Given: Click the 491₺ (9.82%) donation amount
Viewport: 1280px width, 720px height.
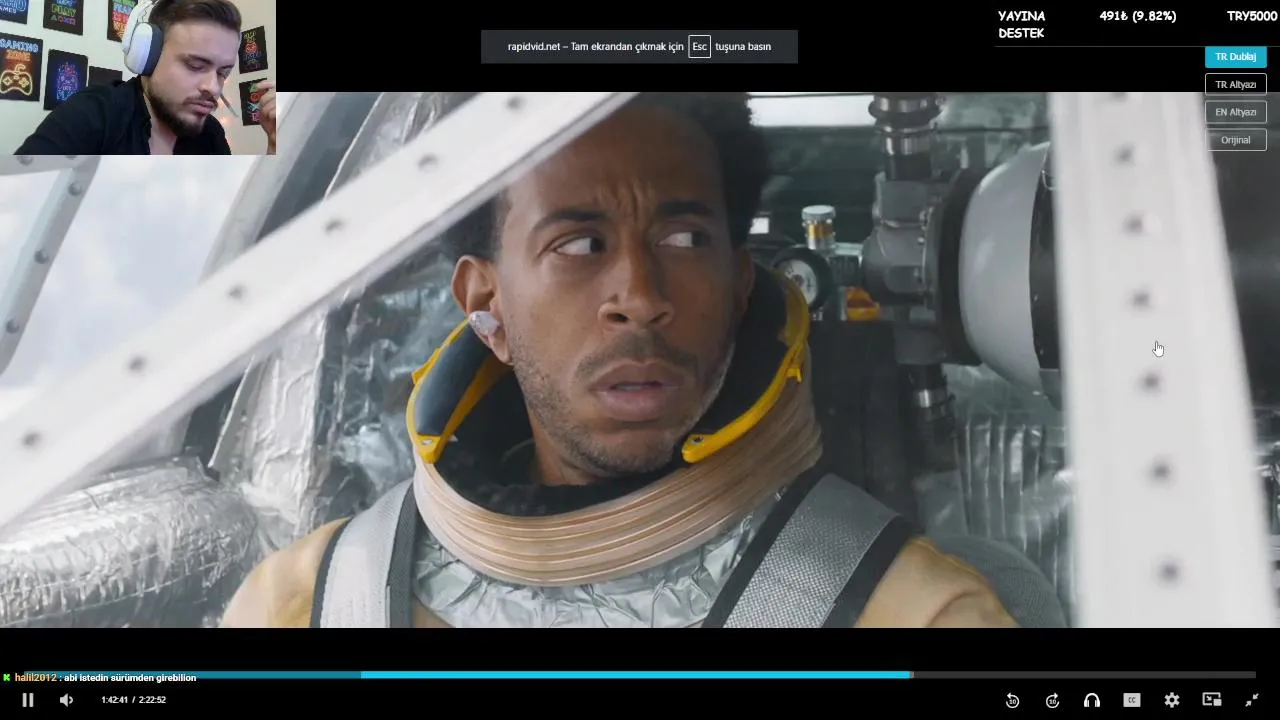Looking at the screenshot, I should pyautogui.click(x=1138, y=16).
